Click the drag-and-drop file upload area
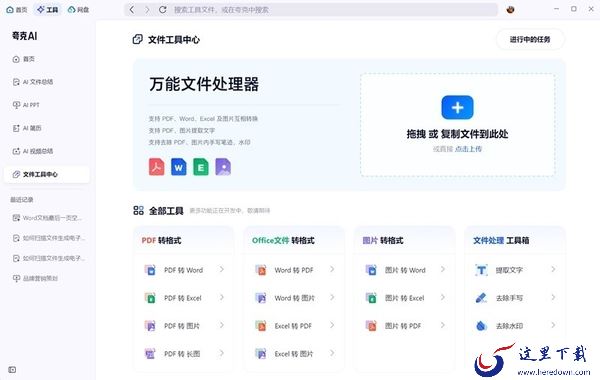Screen dimensions: 600x380 pyautogui.click(x=457, y=125)
